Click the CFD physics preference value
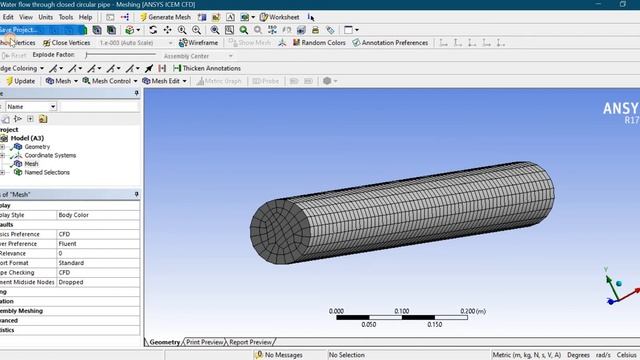This screenshot has width=640, height=360. click(98, 234)
